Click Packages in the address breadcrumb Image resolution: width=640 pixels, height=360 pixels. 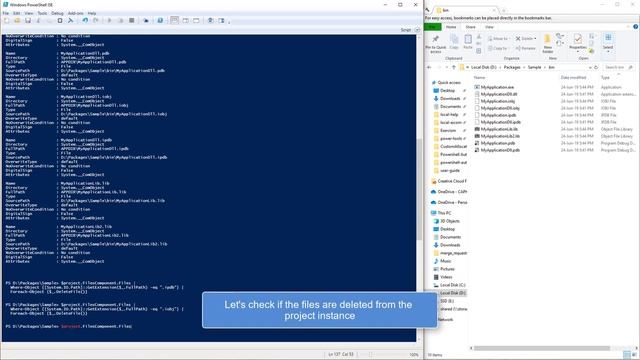pyautogui.click(x=512, y=67)
